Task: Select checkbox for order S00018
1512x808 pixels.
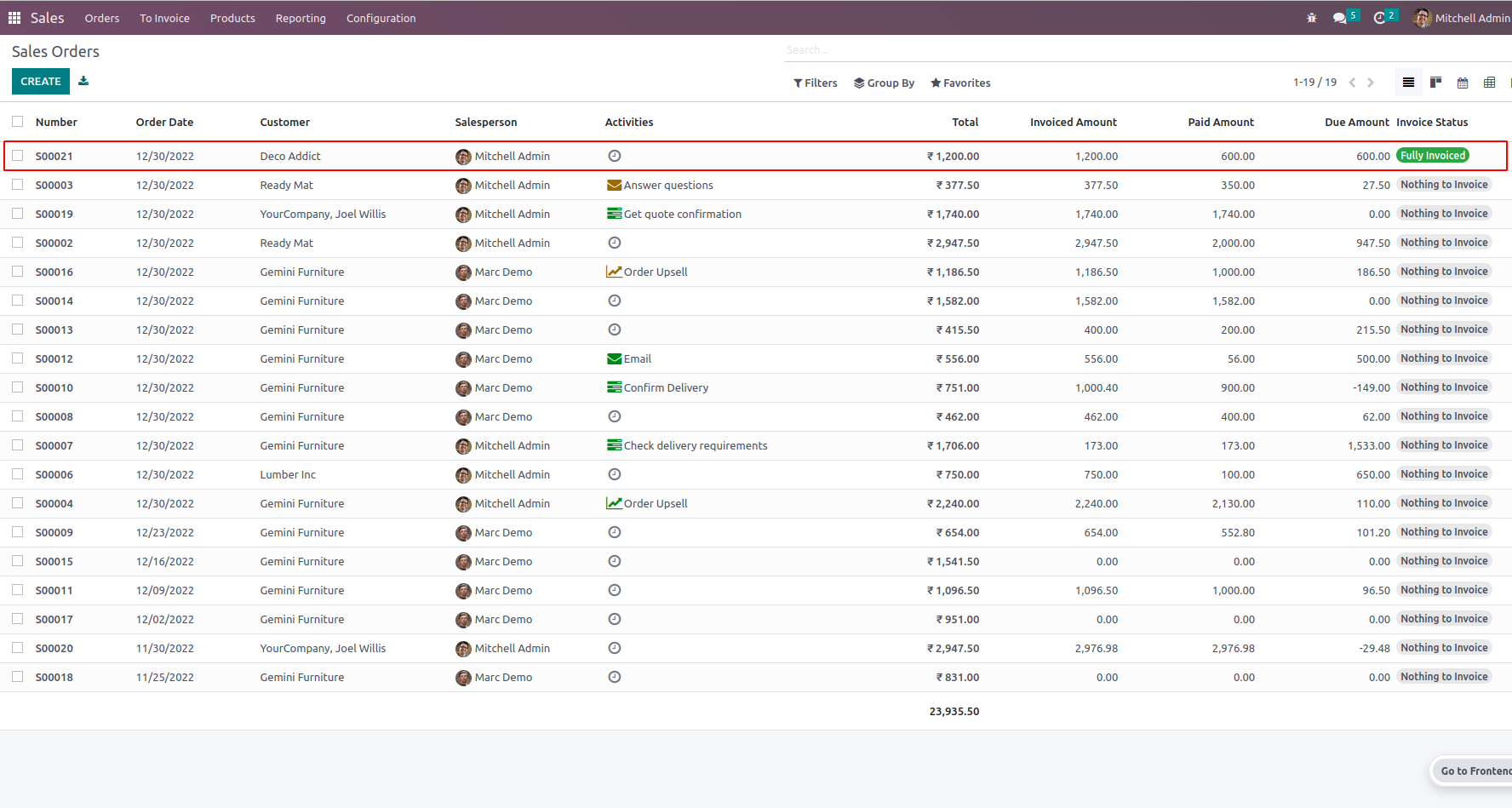Action: coord(17,677)
